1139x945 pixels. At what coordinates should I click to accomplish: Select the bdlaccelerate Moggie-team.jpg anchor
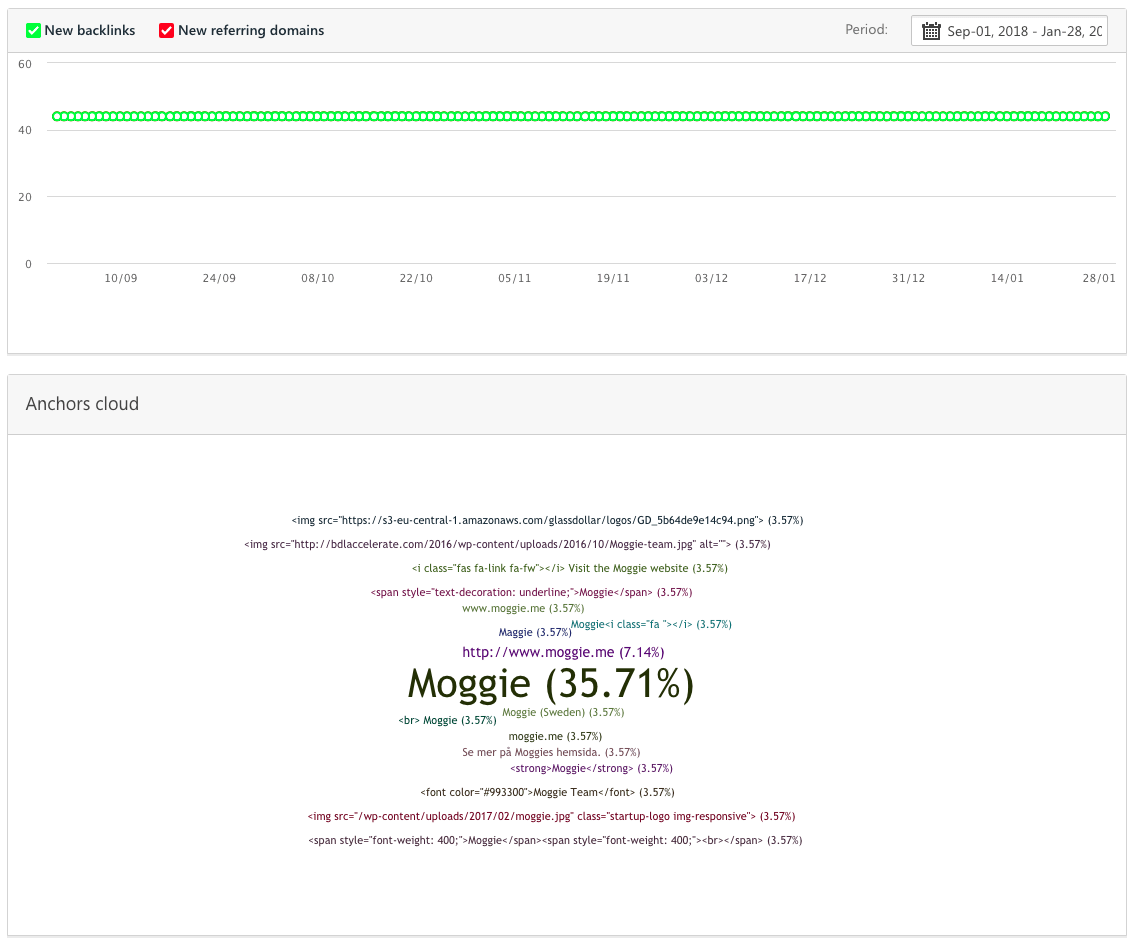tap(507, 545)
